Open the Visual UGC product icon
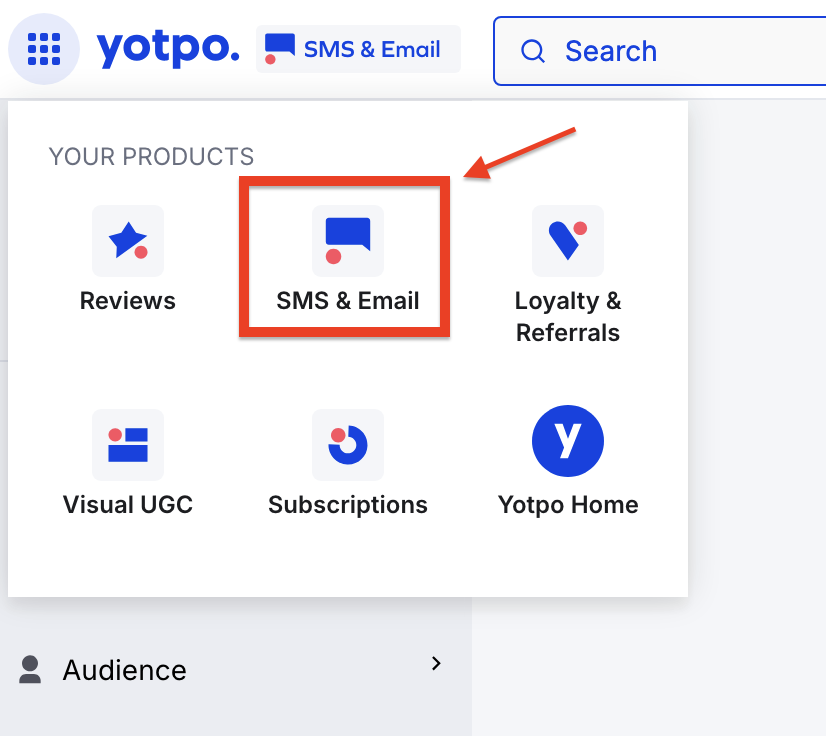826x736 pixels. pyautogui.click(x=128, y=444)
